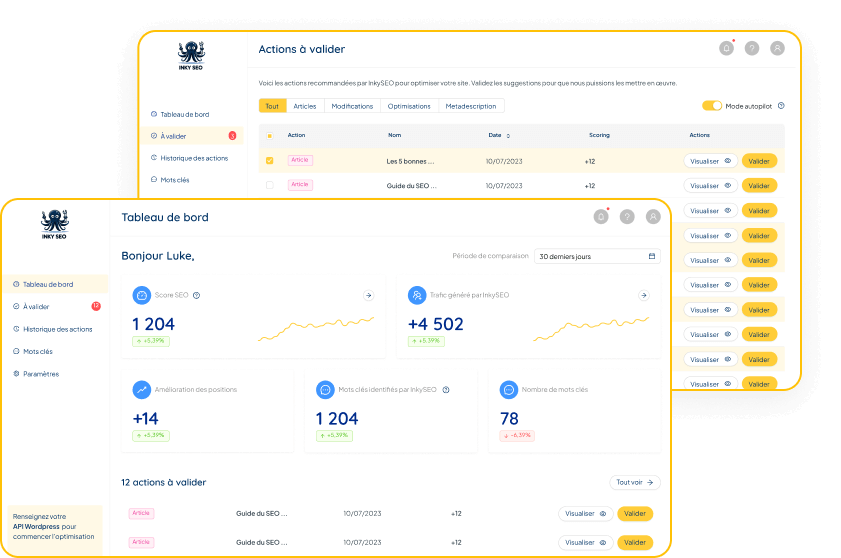Toggle the Mode autopilot switch
This screenshot has width=841, height=558.
711,106
